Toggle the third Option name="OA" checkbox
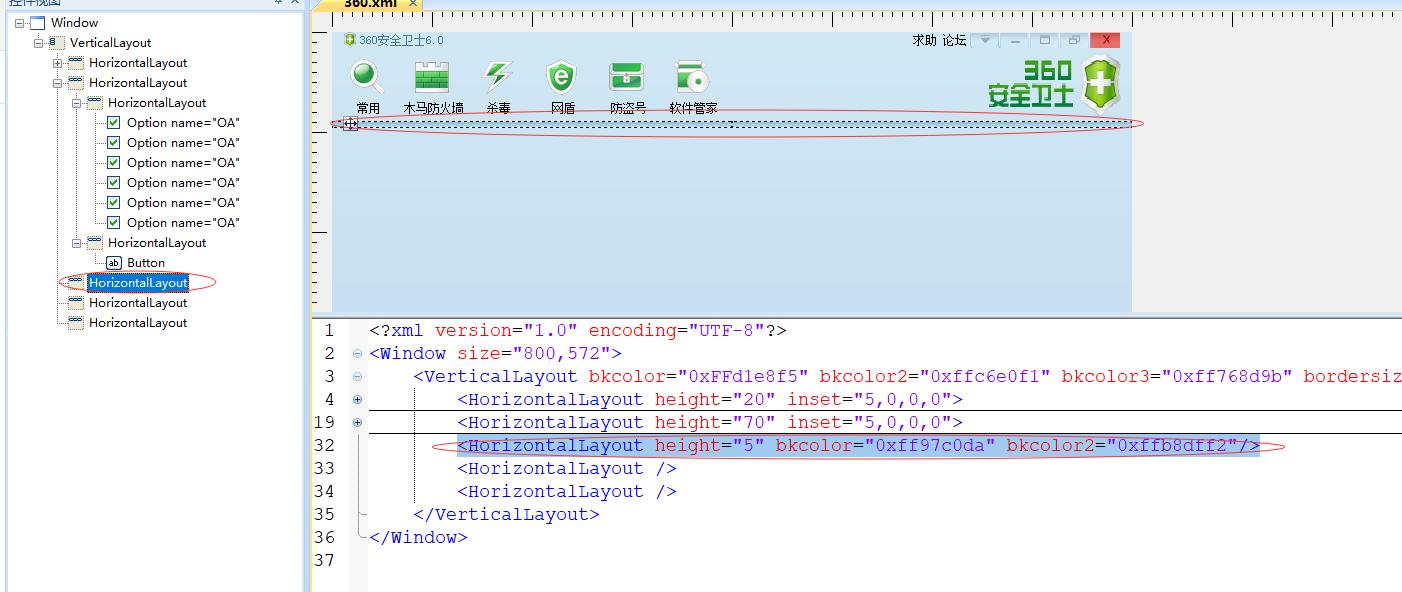 [114, 162]
